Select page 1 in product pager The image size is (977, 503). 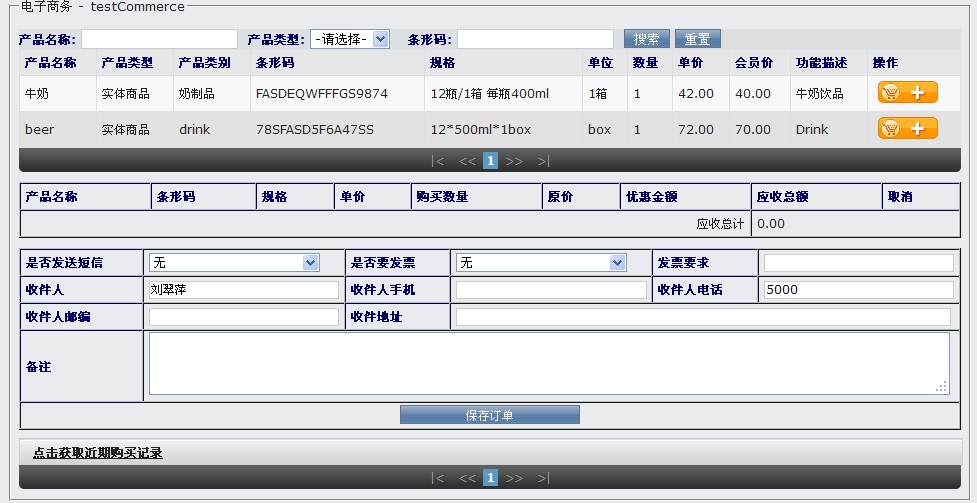491,161
